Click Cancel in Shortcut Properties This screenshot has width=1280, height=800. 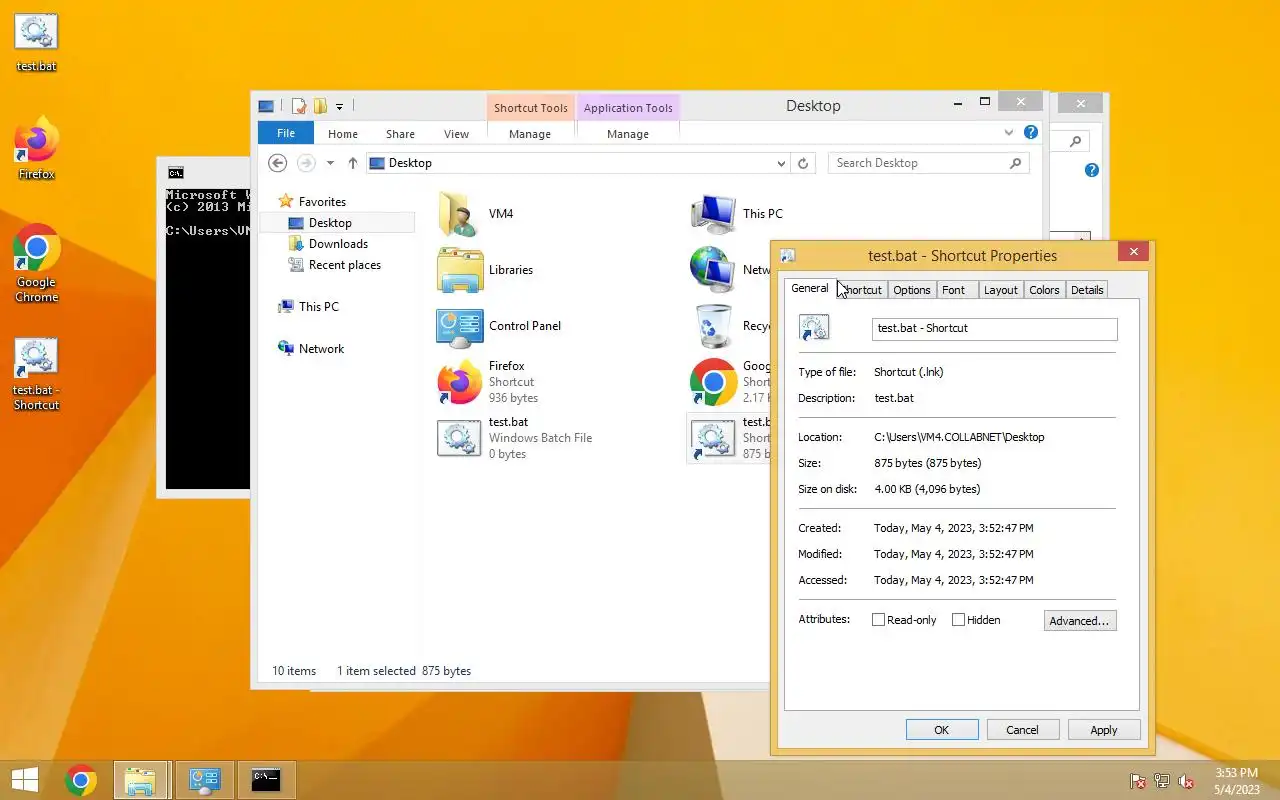1022,730
